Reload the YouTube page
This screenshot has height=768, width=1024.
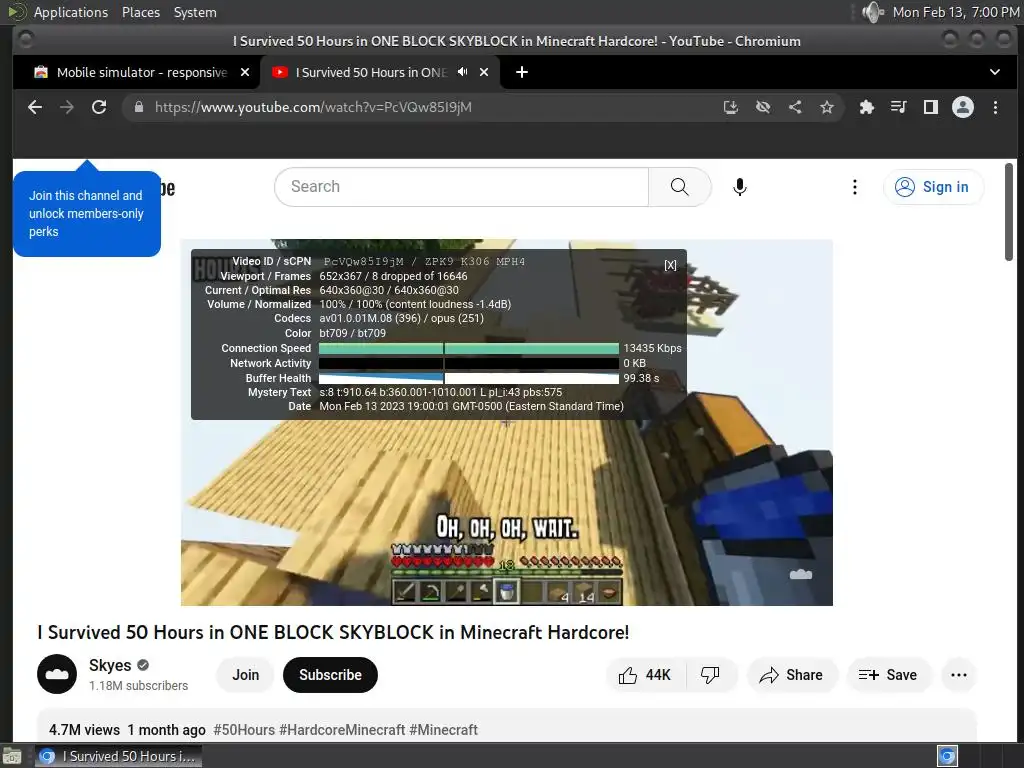coord(99,107)
